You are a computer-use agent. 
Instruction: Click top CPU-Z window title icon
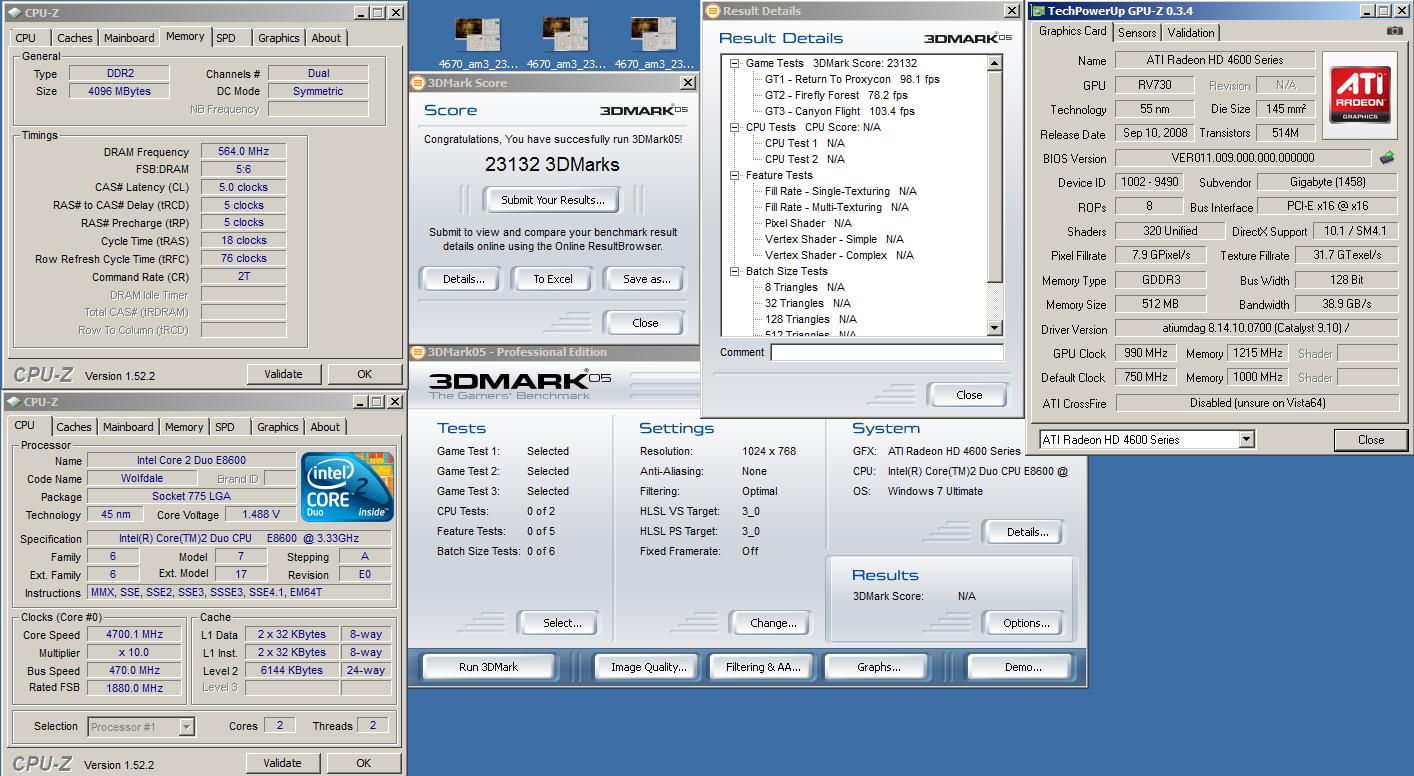[x=13, y=12]
